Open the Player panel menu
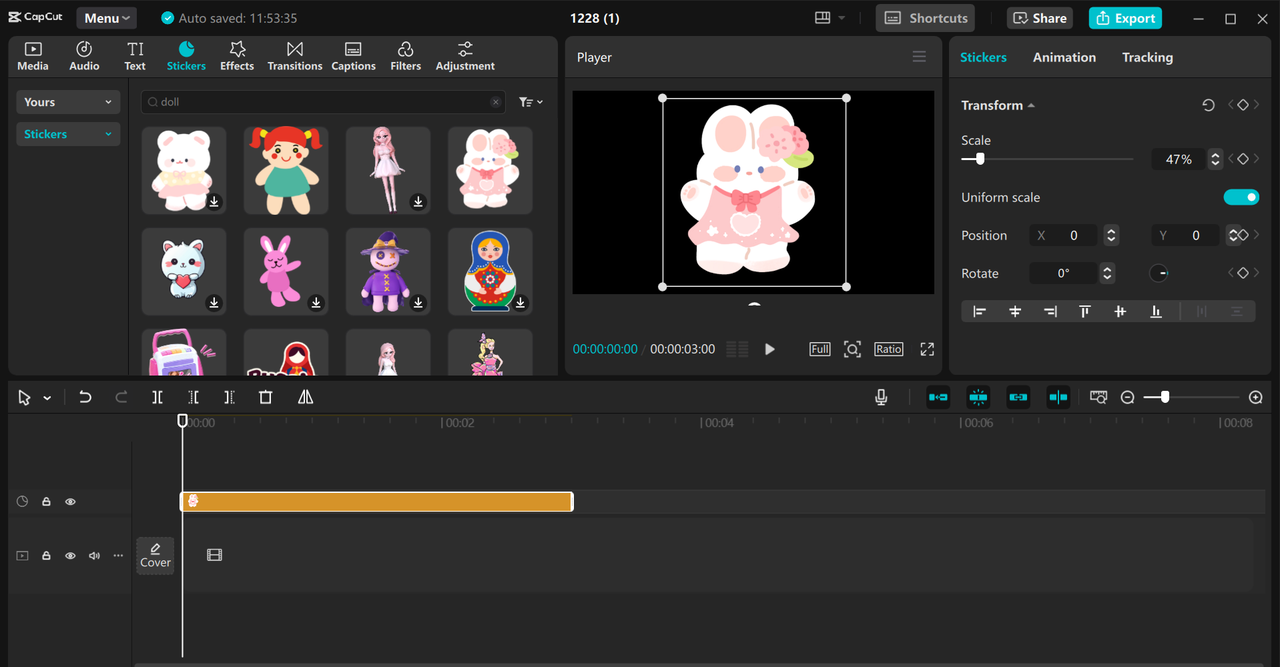This screenshot has height=667, width=1280. pyautogui.click(x=919, y=57)
